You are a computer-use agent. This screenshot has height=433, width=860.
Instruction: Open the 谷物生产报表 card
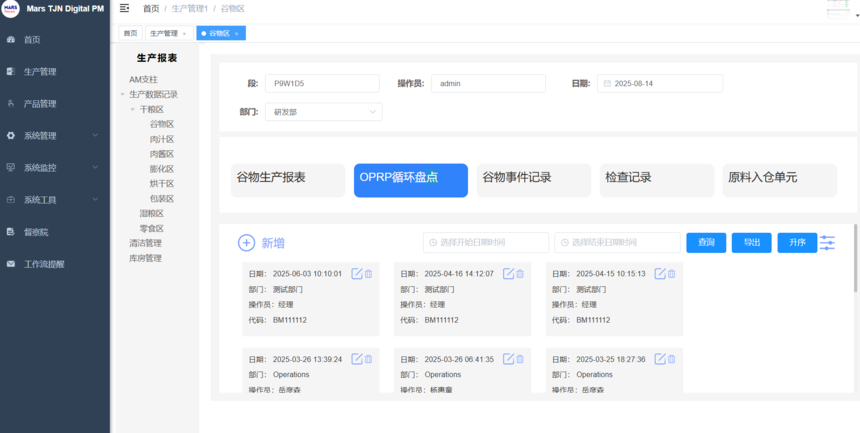tap(288, 180)
